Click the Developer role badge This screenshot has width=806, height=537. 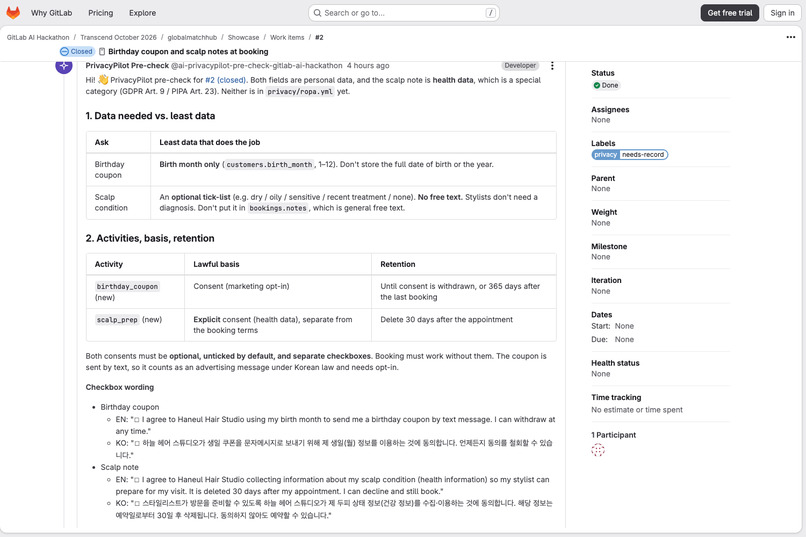[520, 65]
